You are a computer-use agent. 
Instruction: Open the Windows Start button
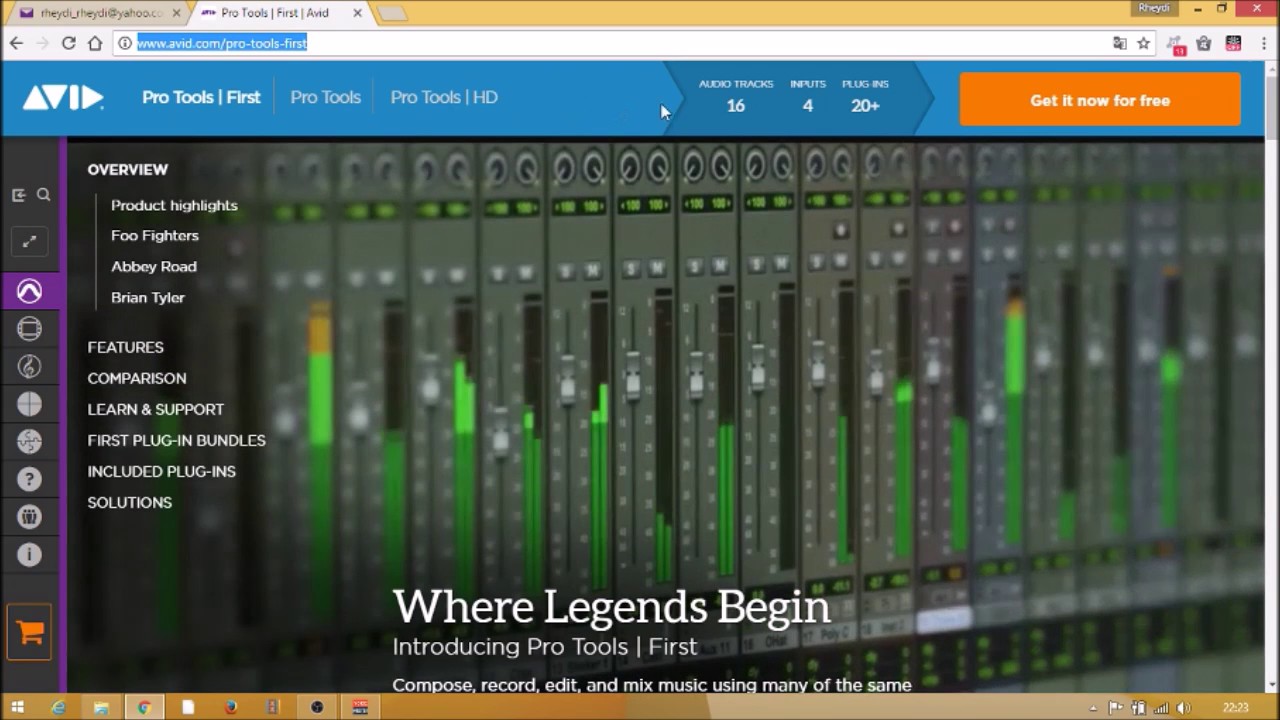pos(17,707)
